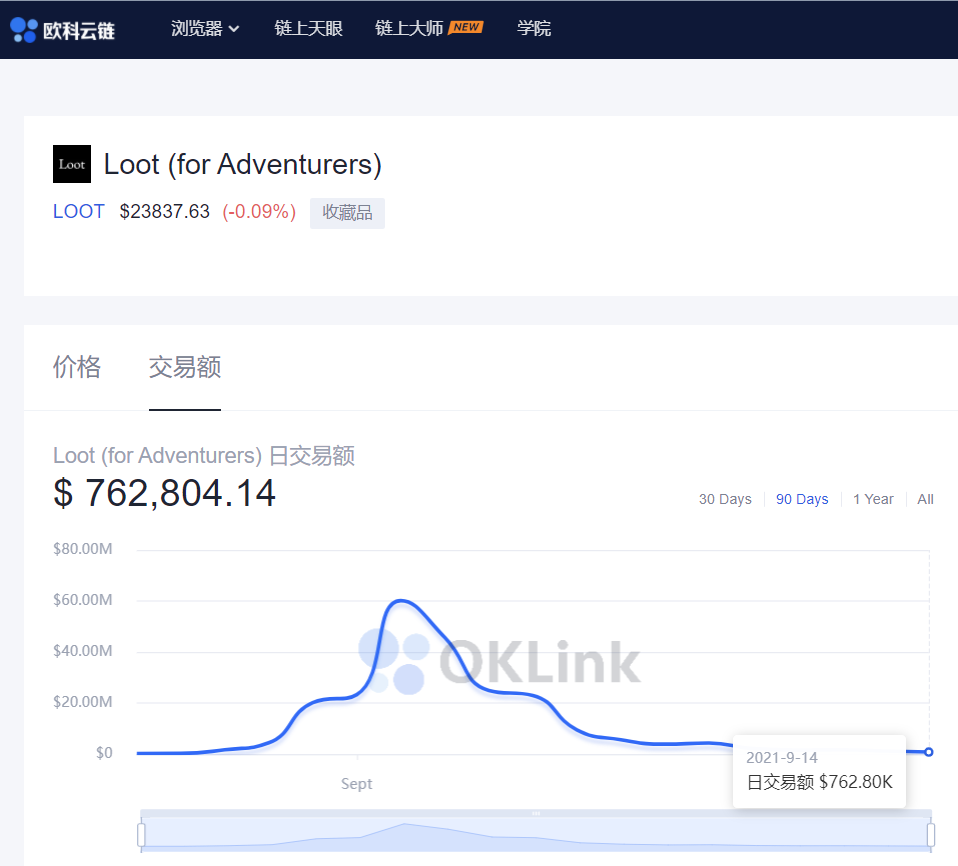The height and width of the screenshot is (866, 958).
Task: Click the $80.00M axis label
Action: (82, 549)
